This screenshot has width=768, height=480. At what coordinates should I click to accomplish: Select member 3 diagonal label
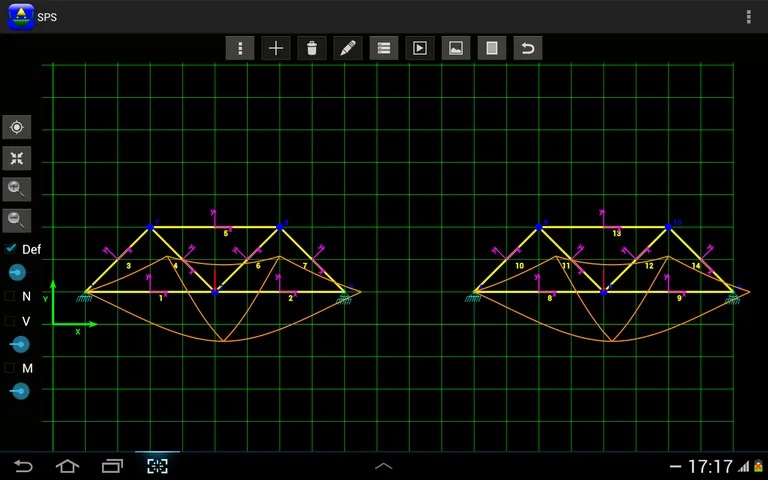point(128,266)
